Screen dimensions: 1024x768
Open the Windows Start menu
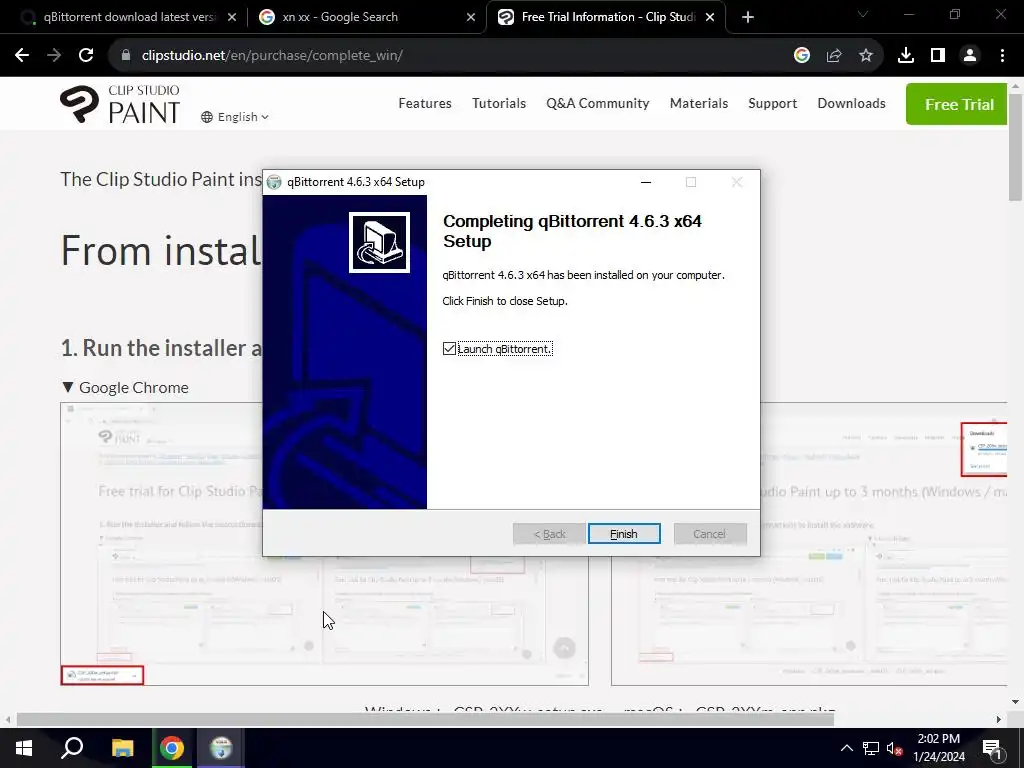point(24,748)
